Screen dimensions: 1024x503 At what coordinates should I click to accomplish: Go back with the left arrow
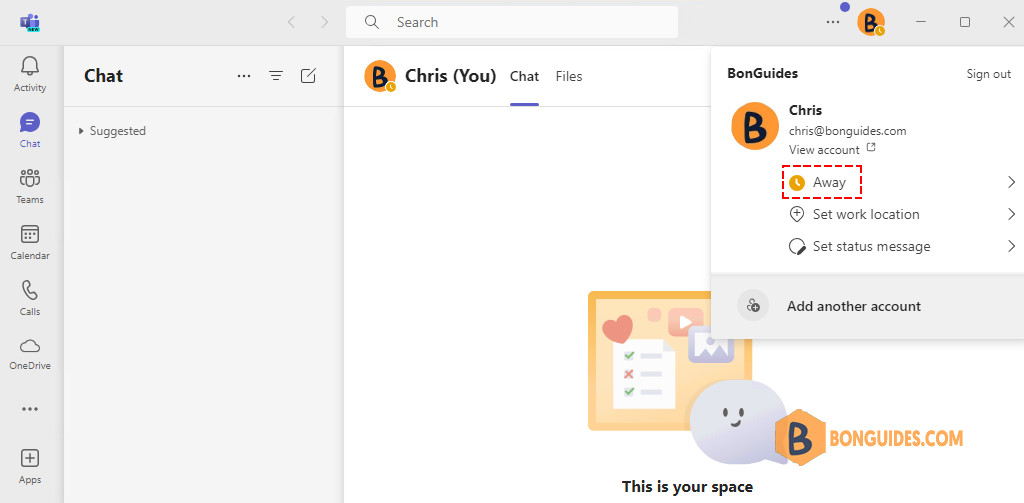[291, 22]
